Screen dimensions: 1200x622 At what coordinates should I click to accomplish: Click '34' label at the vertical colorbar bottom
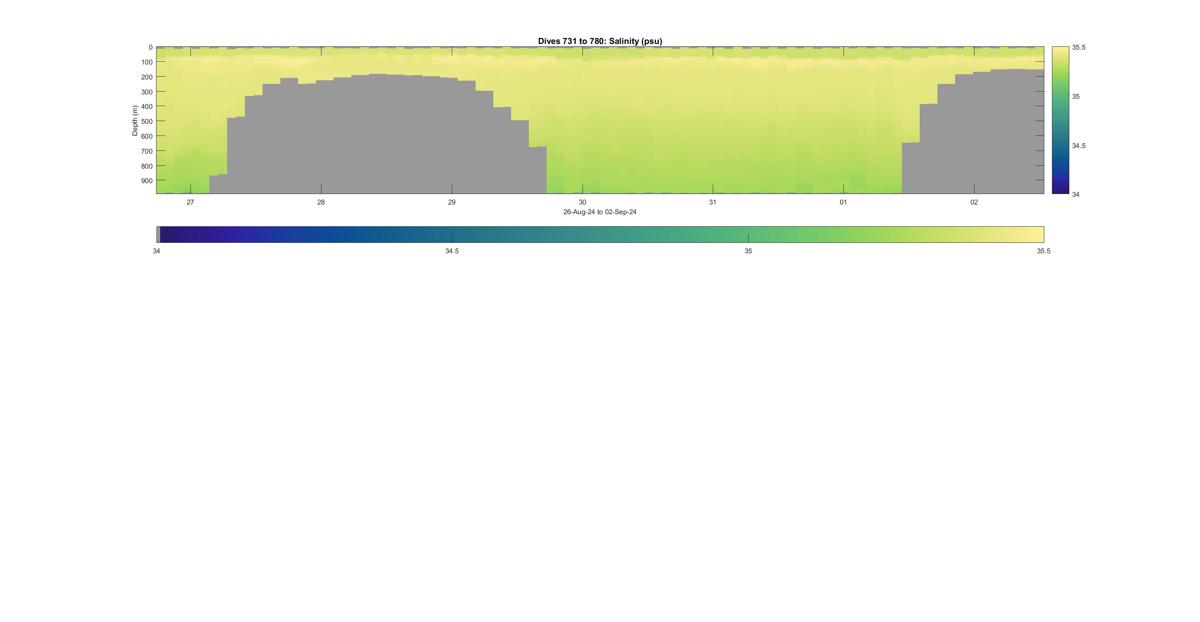coord(1076,194)
